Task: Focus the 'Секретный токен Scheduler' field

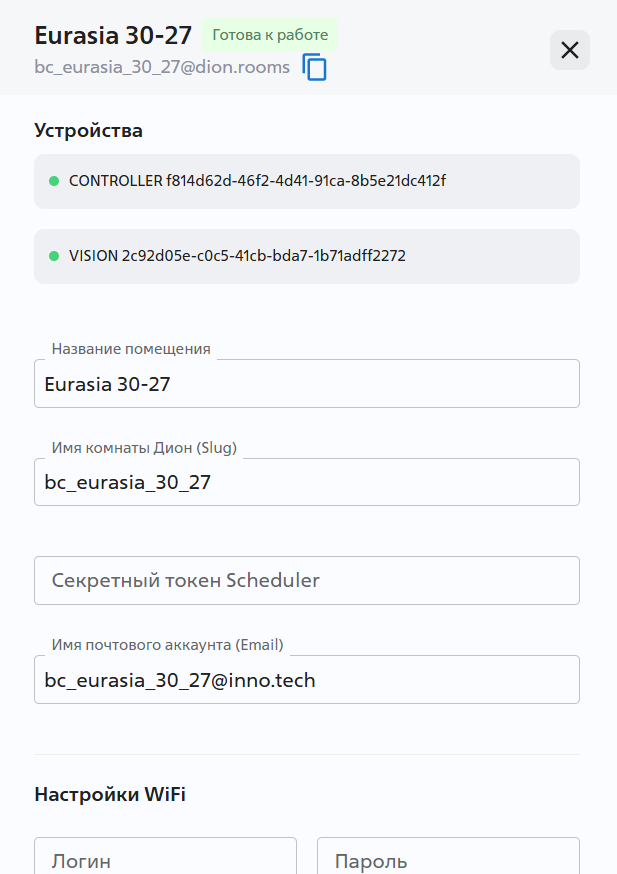Action: (306, 581)
